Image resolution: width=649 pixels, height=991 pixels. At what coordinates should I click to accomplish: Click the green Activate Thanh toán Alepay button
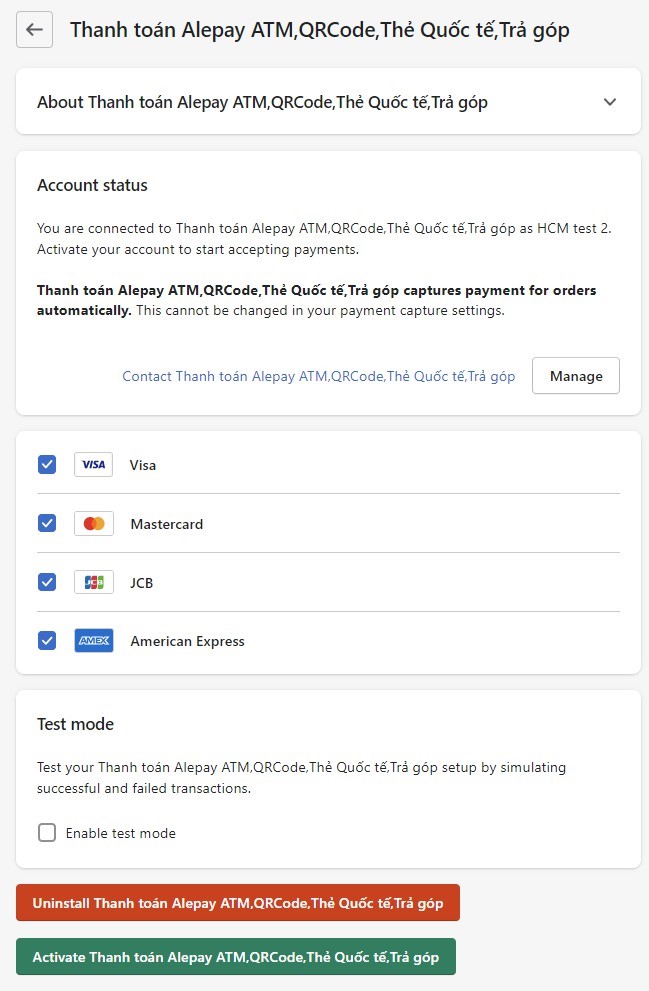pos(236,956)
